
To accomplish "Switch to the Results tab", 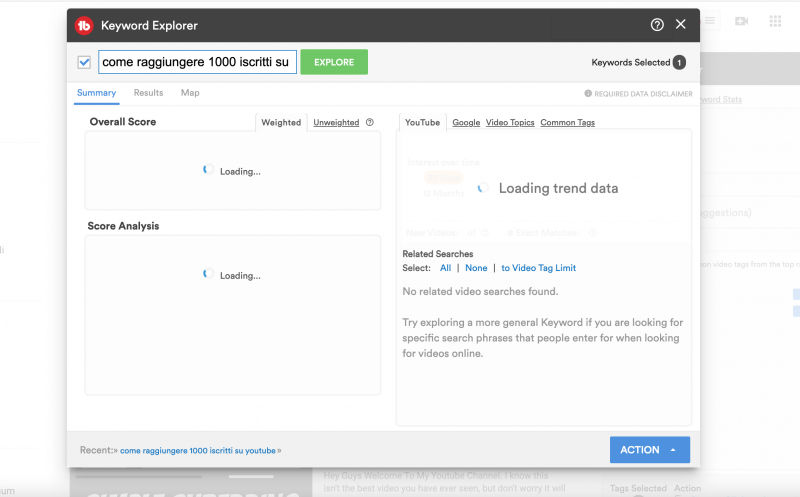I will click(x=148, y=93).
